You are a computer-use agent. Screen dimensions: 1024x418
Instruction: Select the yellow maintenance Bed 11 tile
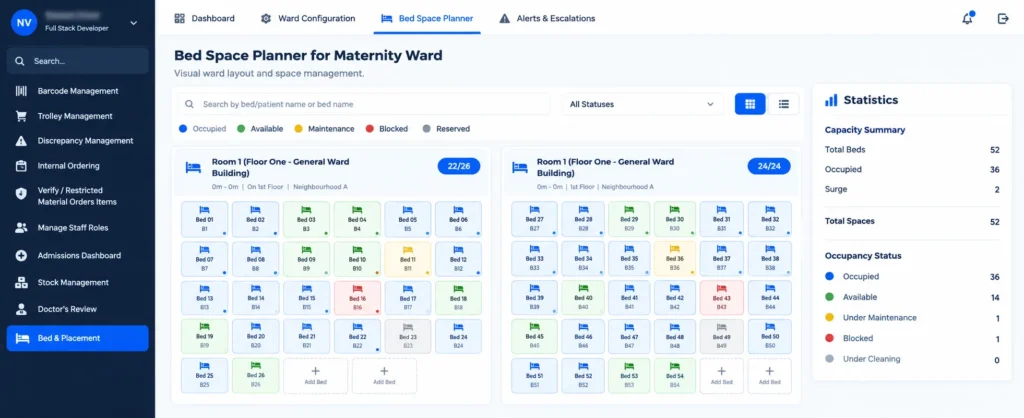point(408,259)
